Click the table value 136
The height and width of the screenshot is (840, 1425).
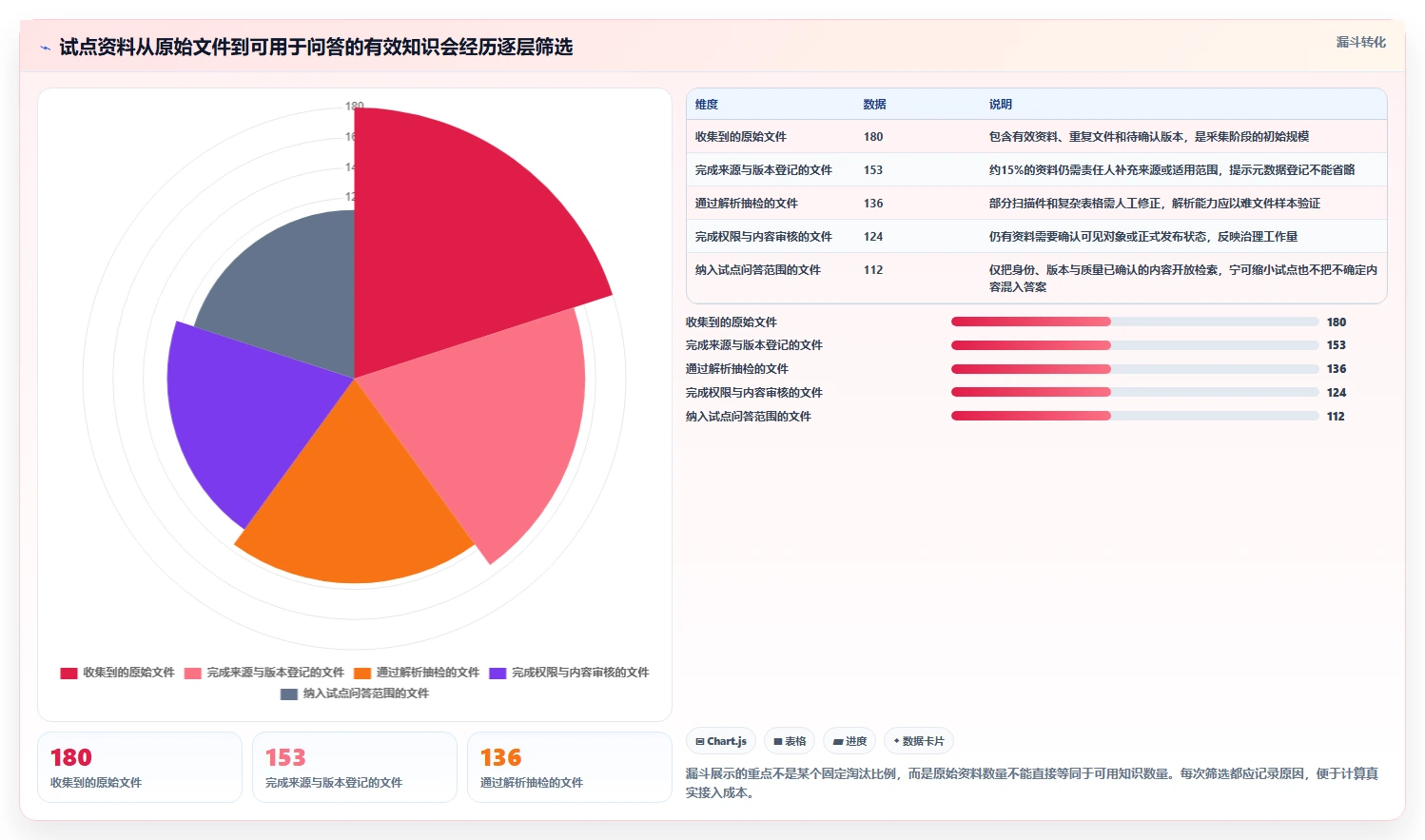click(873, 204)
